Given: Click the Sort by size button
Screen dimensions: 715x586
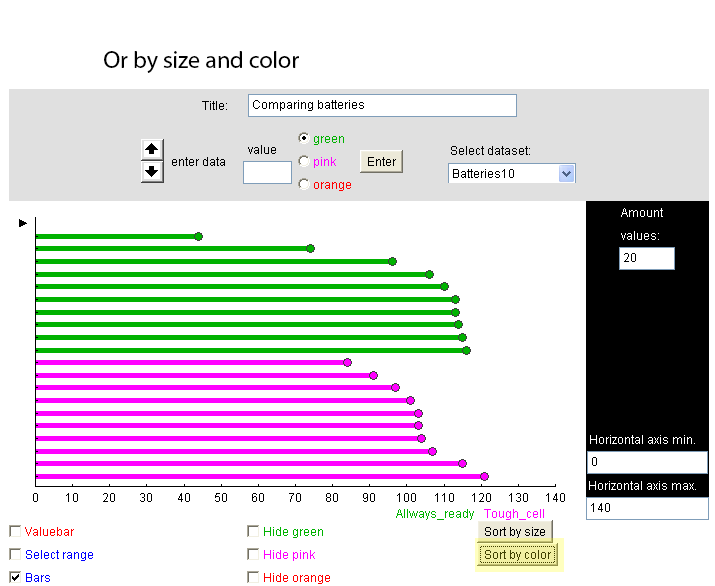Looking at the screenshot, I should coord(515,532).
